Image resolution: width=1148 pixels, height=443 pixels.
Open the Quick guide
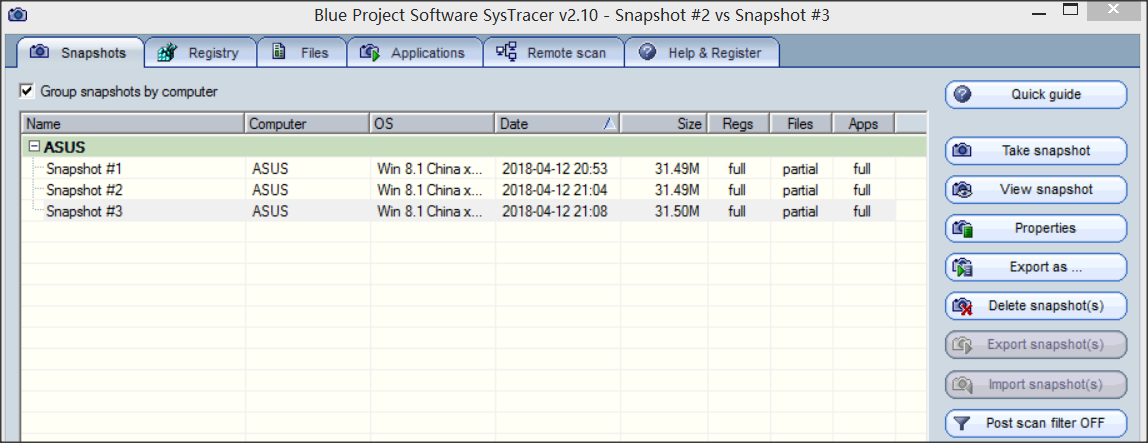1035,94
